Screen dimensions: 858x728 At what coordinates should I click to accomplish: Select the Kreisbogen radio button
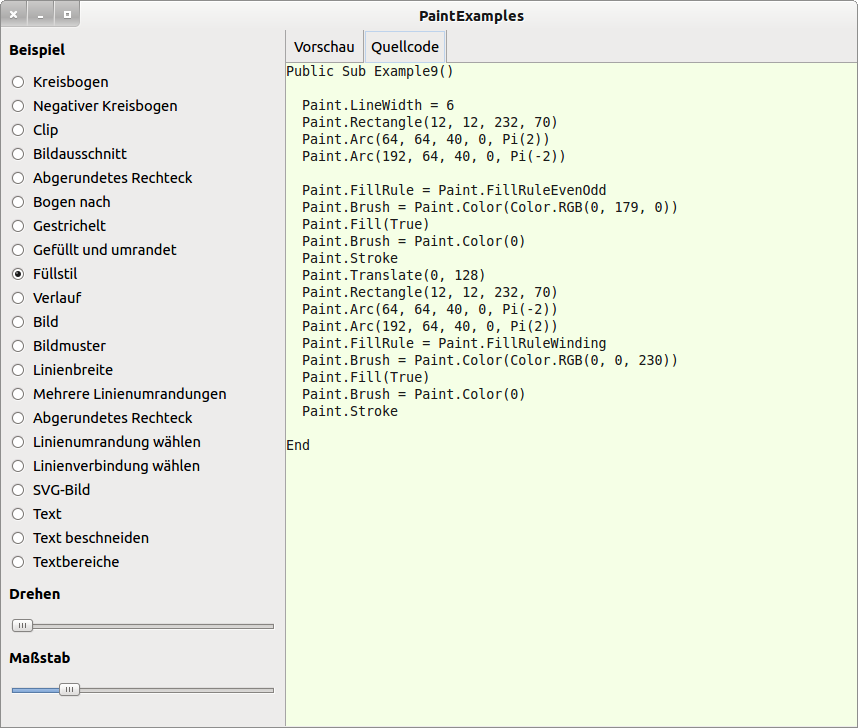[x=17, y=82]
